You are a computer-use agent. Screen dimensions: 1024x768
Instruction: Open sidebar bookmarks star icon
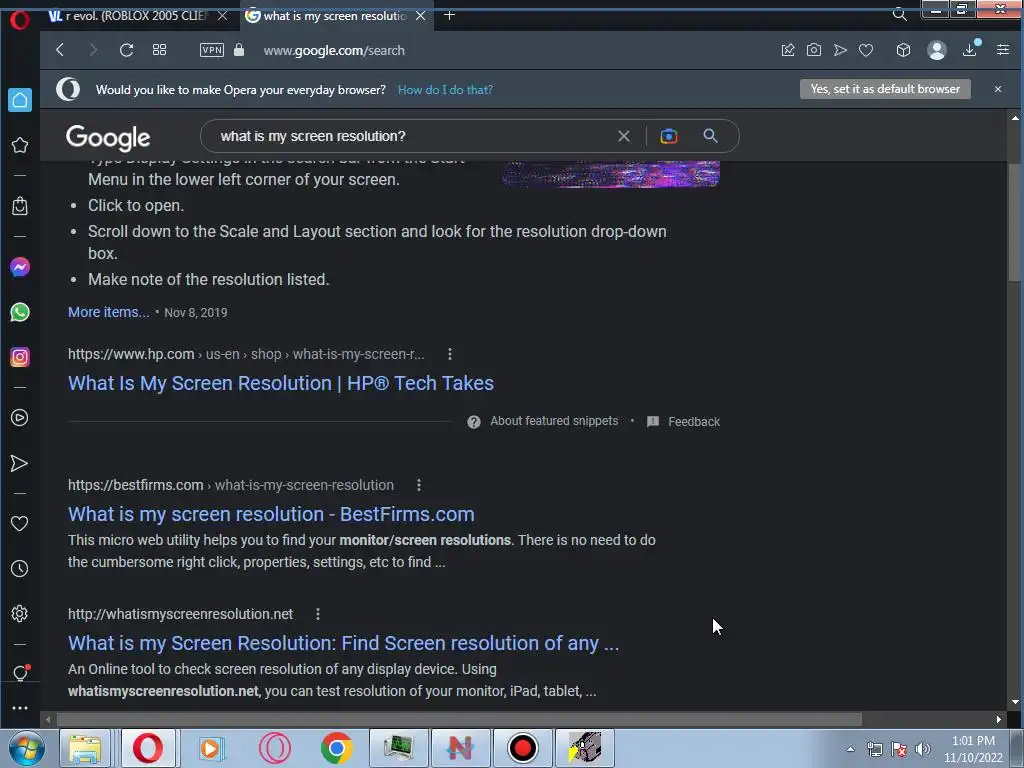pos(20,145)
